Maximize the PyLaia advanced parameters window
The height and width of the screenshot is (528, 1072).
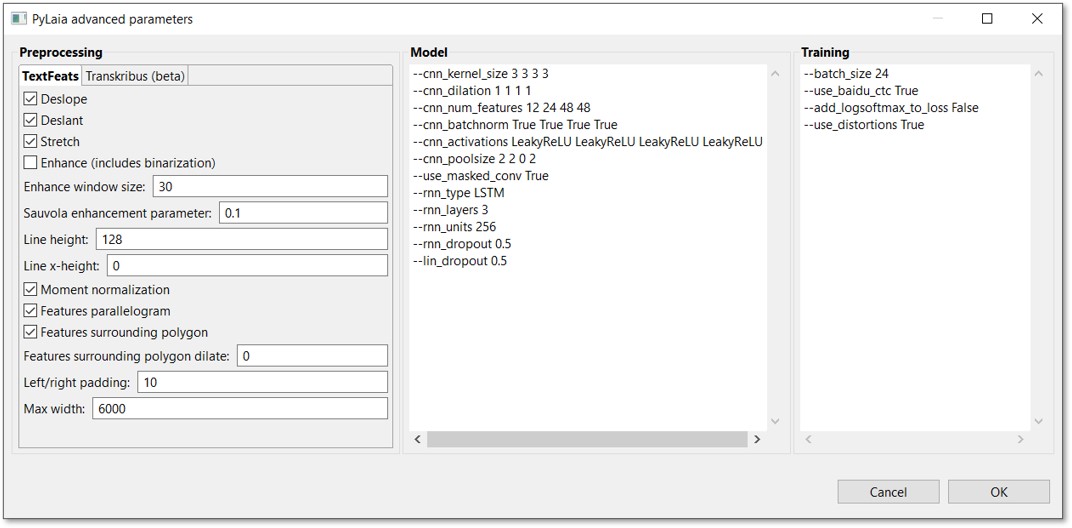(x=987, y=19)
